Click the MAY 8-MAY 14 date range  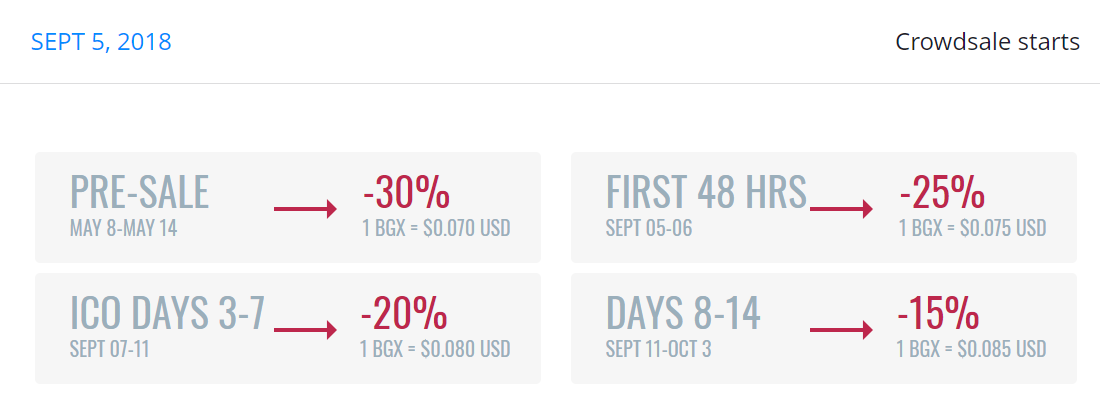123,229
